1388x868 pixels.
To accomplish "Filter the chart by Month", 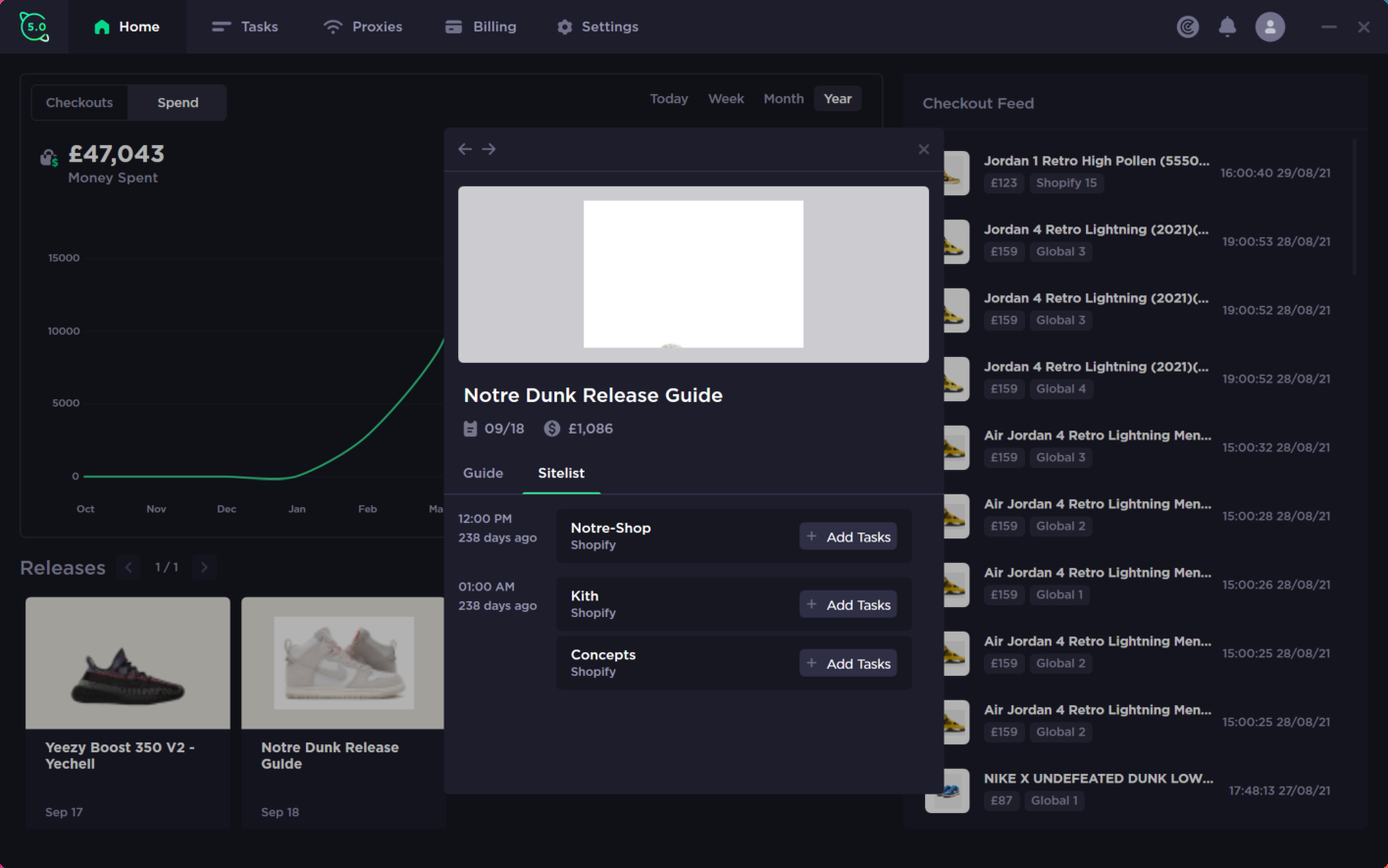I will (x=784, y=99).
